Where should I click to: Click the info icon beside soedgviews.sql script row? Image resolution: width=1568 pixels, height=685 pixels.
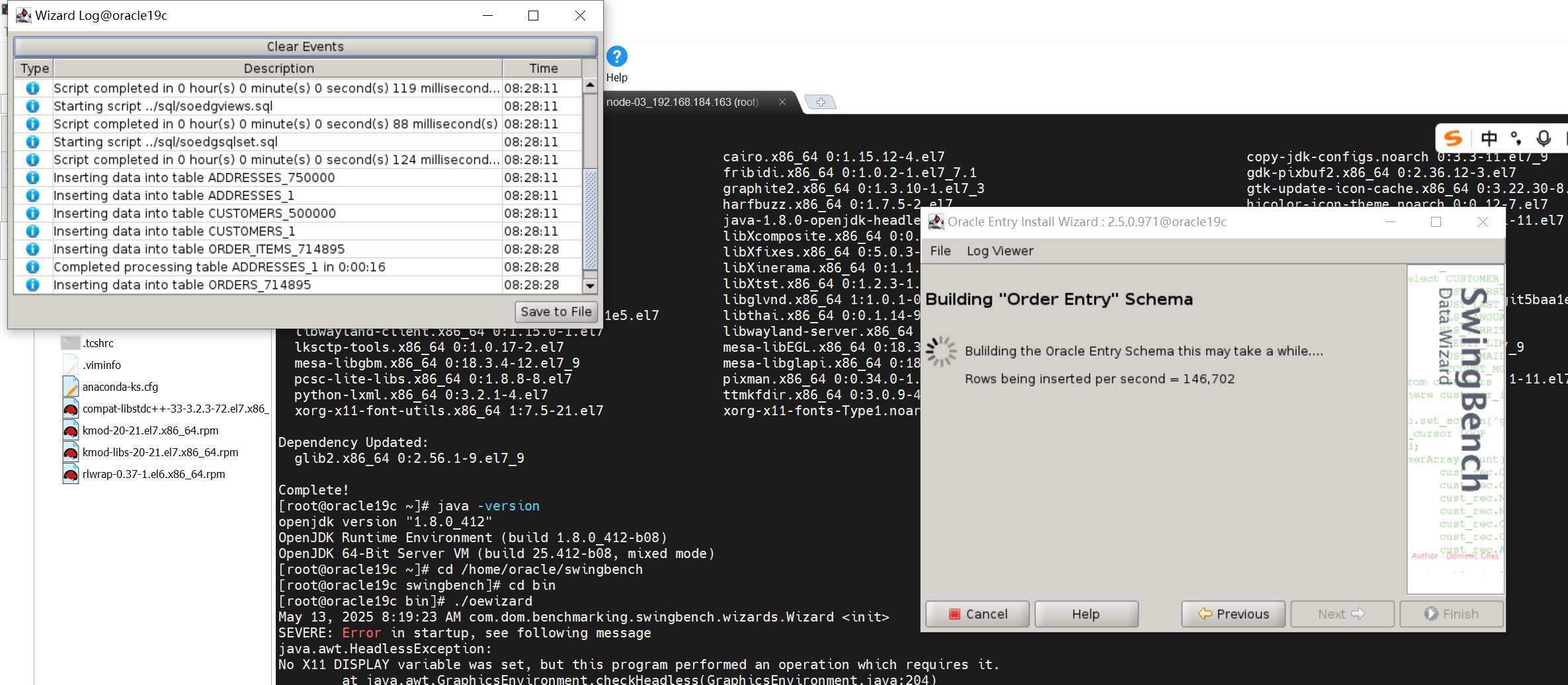(x=32, y=106)
